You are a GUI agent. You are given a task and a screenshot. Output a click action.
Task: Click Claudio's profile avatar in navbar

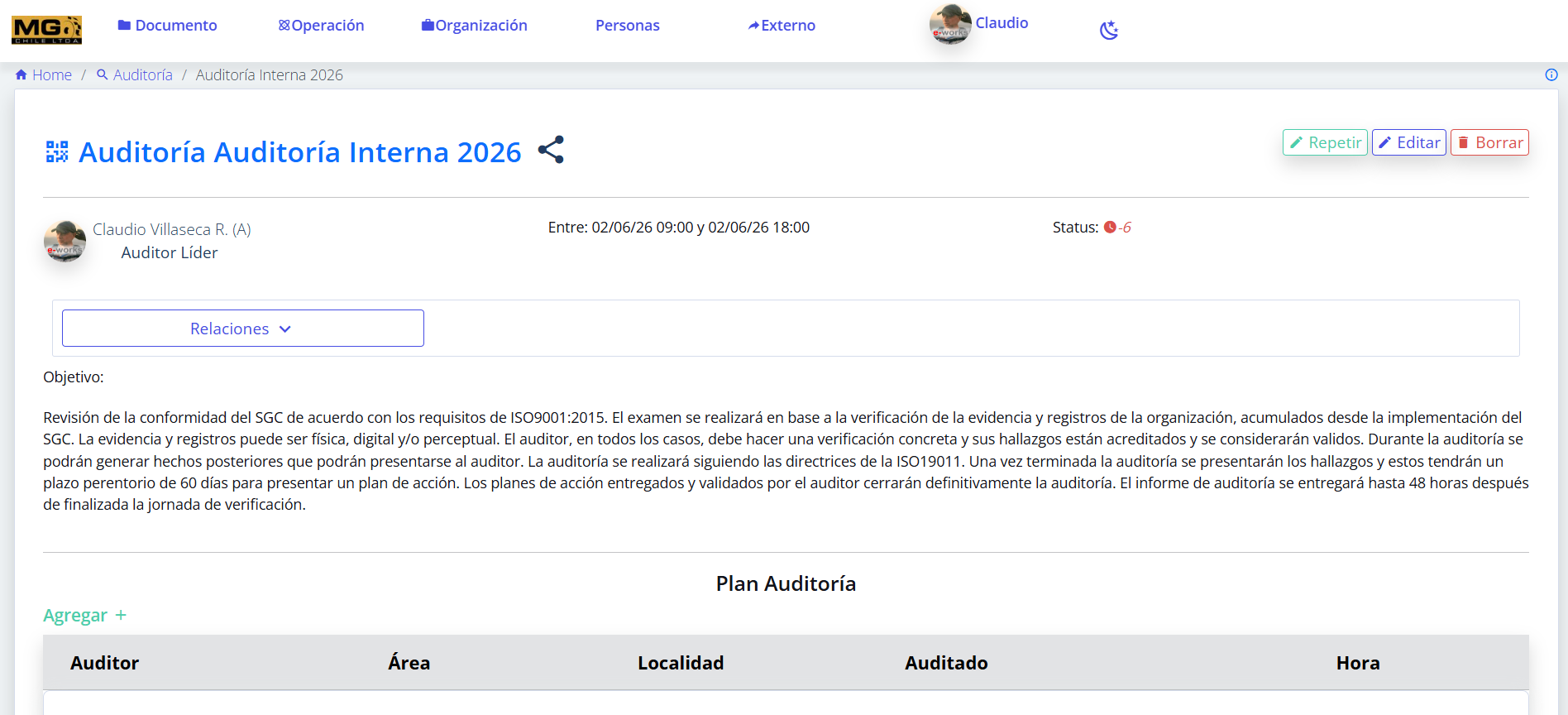click(950, 25)
